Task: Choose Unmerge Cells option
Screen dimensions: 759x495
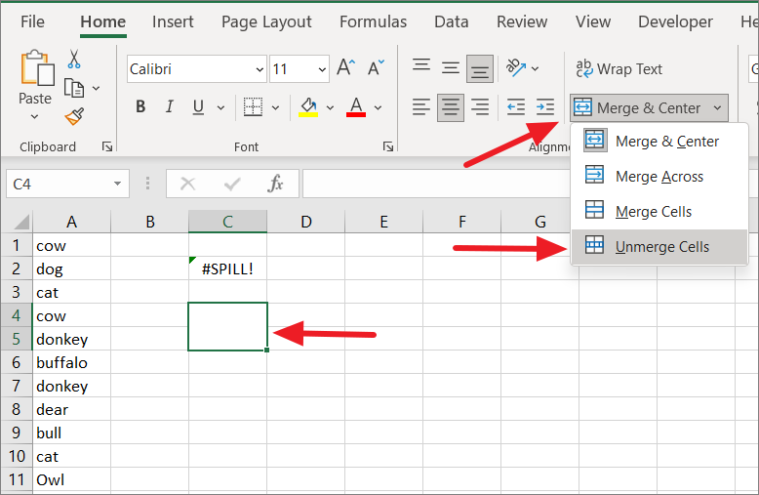Action: [659, 247]
